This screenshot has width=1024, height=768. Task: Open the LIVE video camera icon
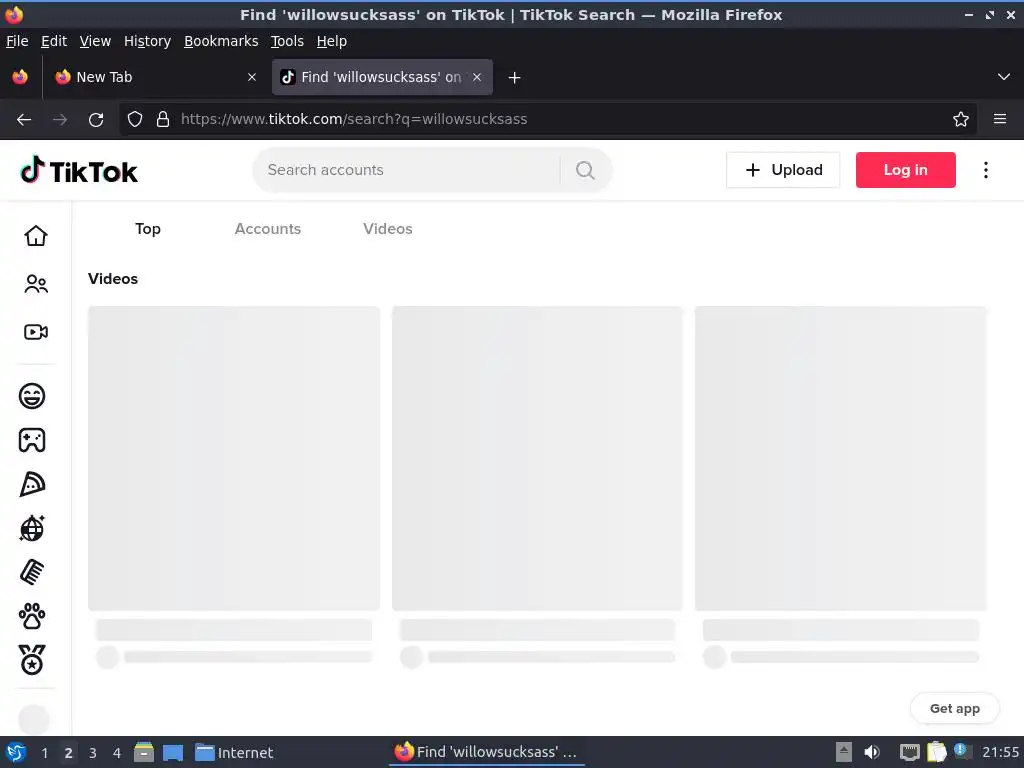click(x=36, y=332)
